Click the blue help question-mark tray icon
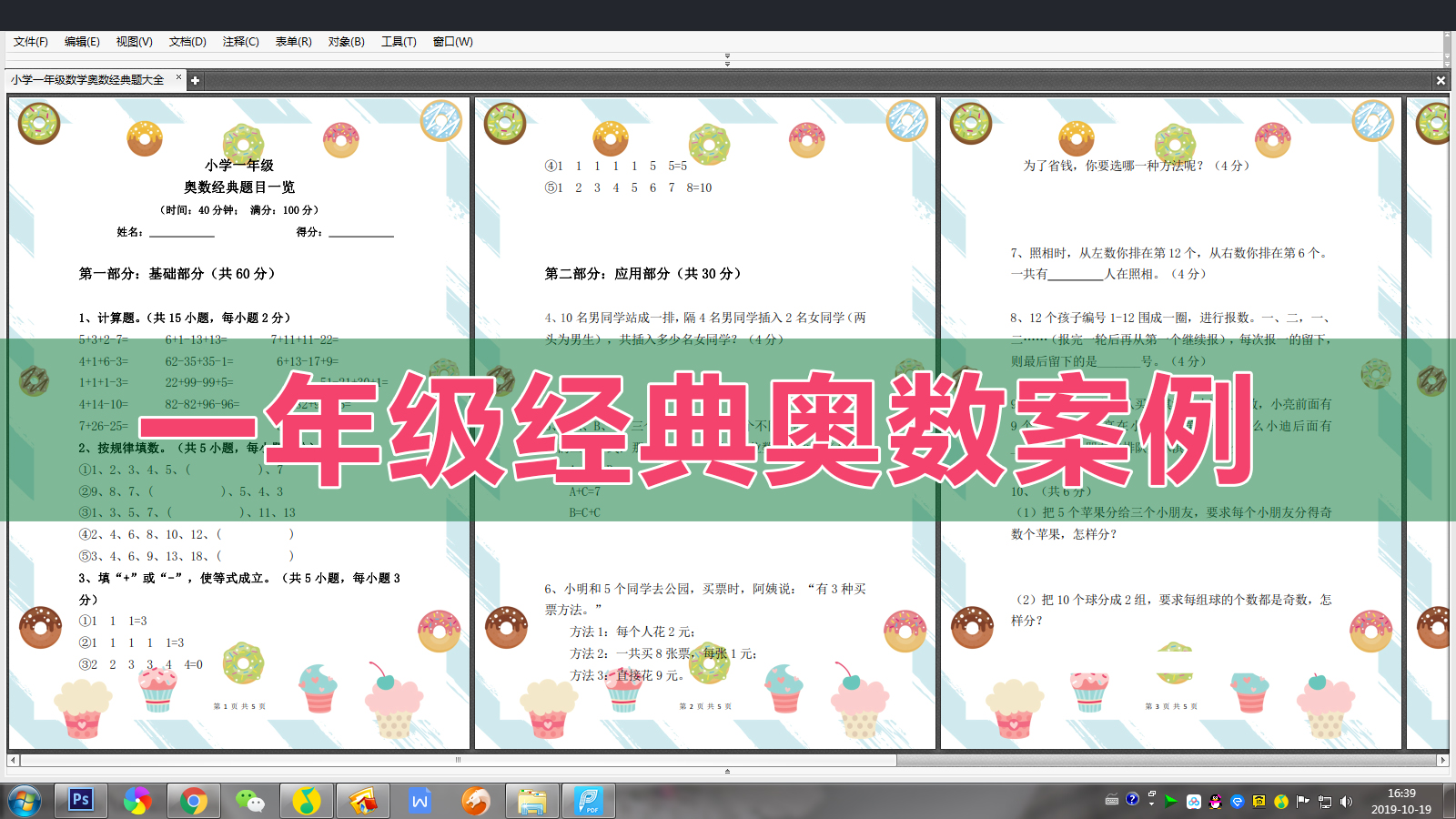This screenshot has width=1456, height=819. pos(1132,801)
